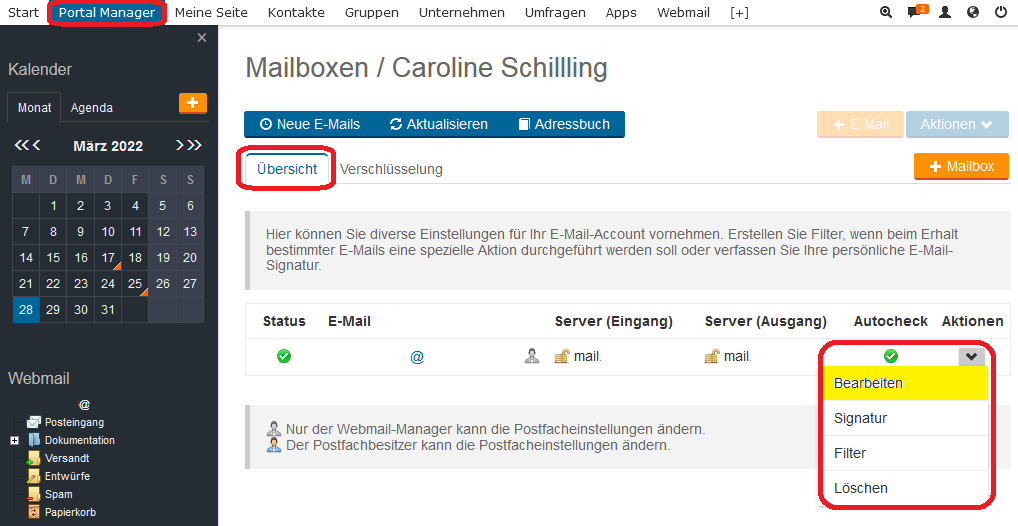Expand the Dokumentation folder tree node
1018x526 pixels.
tap(14, 440)
